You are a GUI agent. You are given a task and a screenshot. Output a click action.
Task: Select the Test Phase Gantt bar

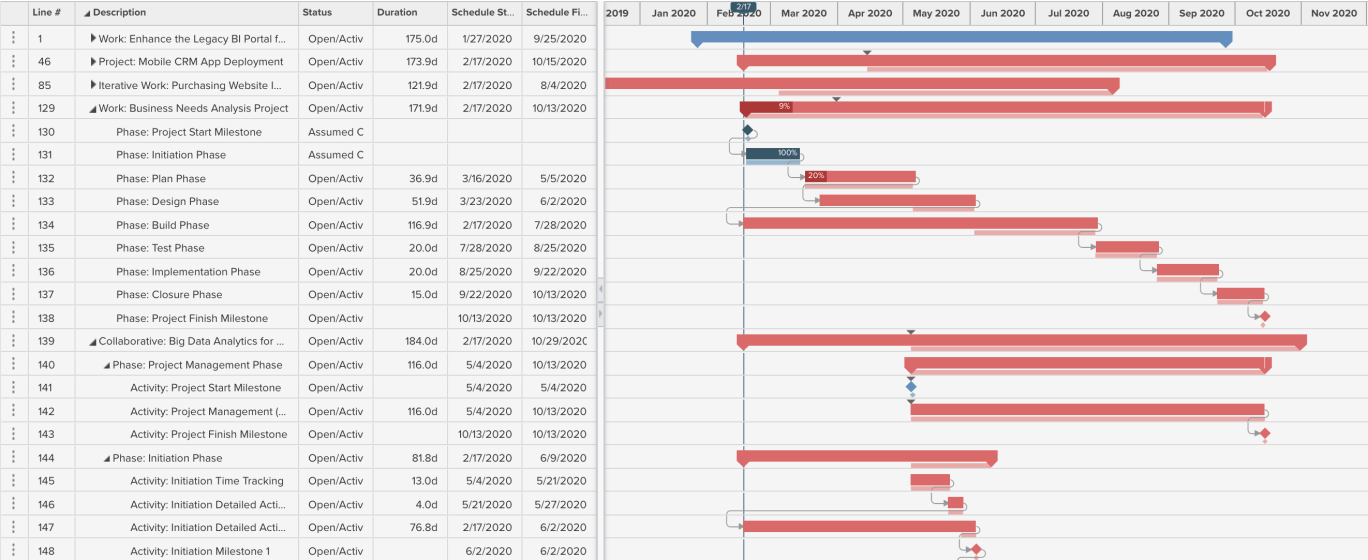pyautogui.click(x=1127, y=246)
